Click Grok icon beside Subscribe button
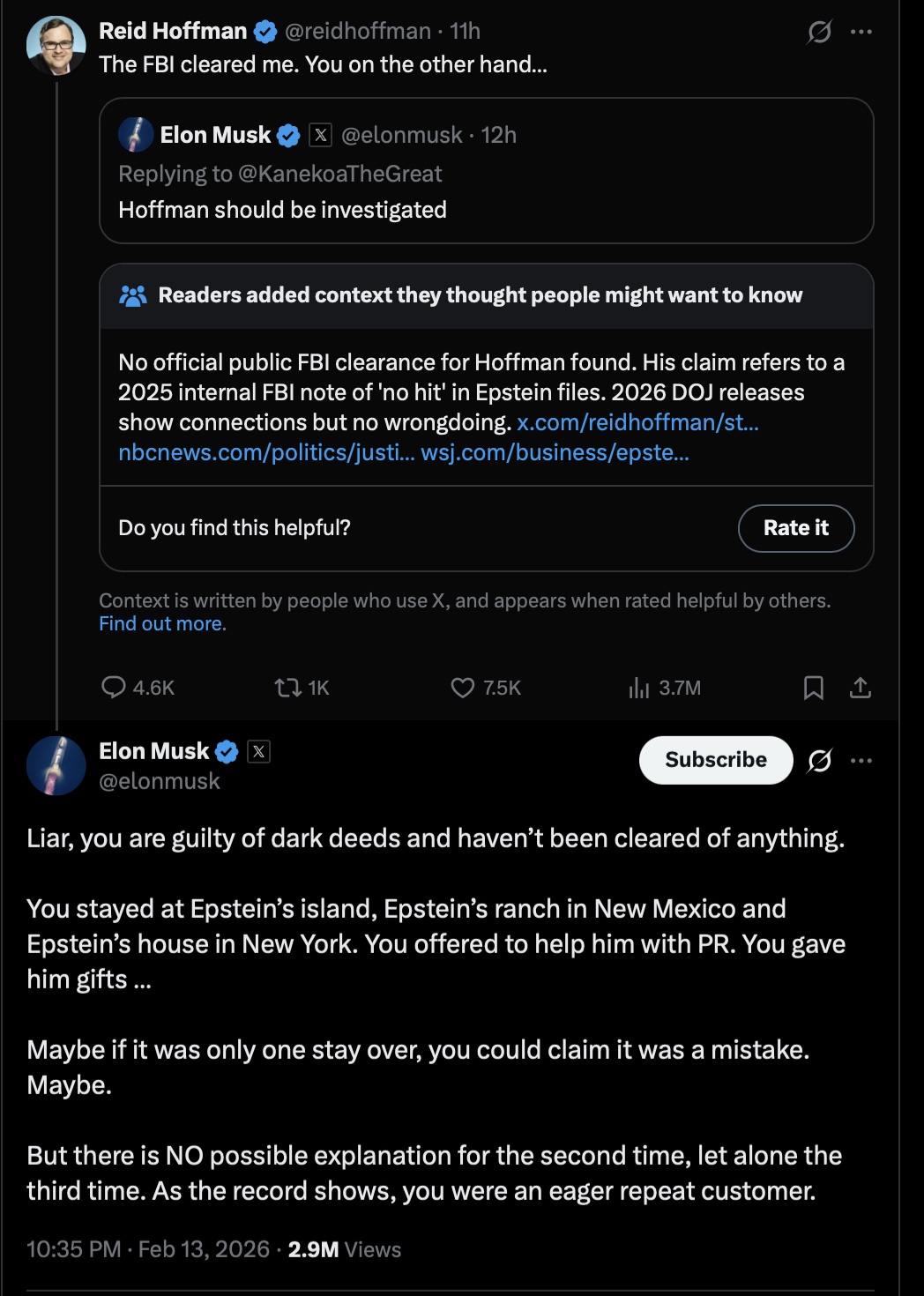The height and width of the screenshot is (1296, 924). click(820, 760)
